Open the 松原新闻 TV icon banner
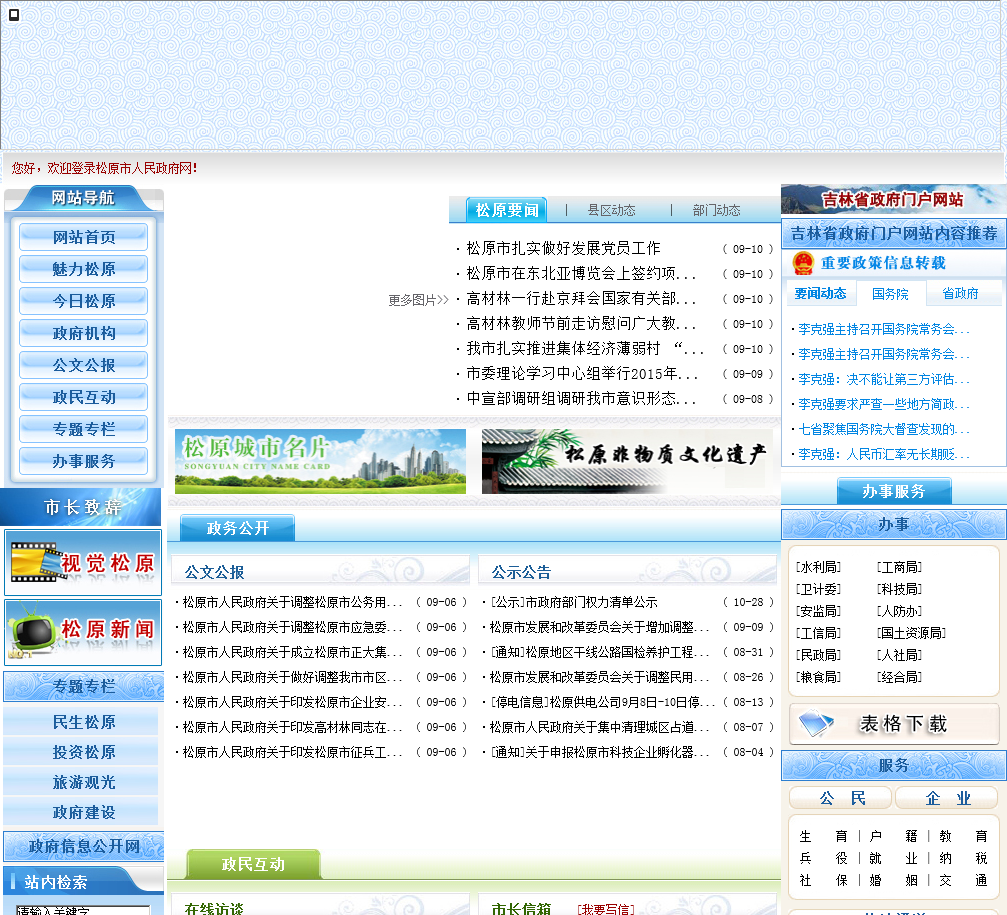Screen dimensions: 1007x915 coord(82,631)
